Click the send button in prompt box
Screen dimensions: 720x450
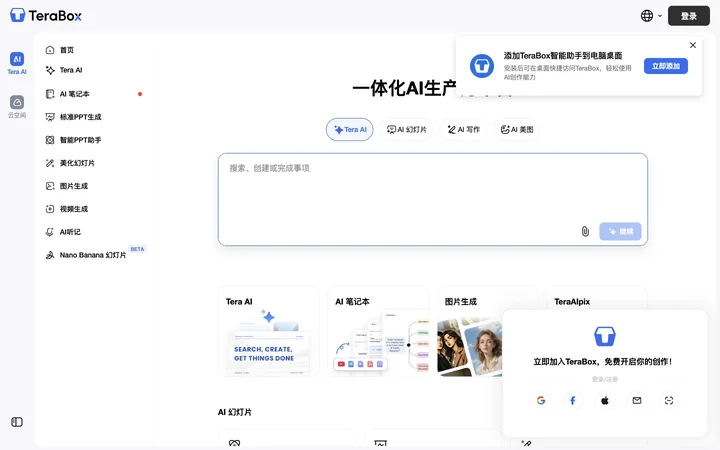coord(620,231)
